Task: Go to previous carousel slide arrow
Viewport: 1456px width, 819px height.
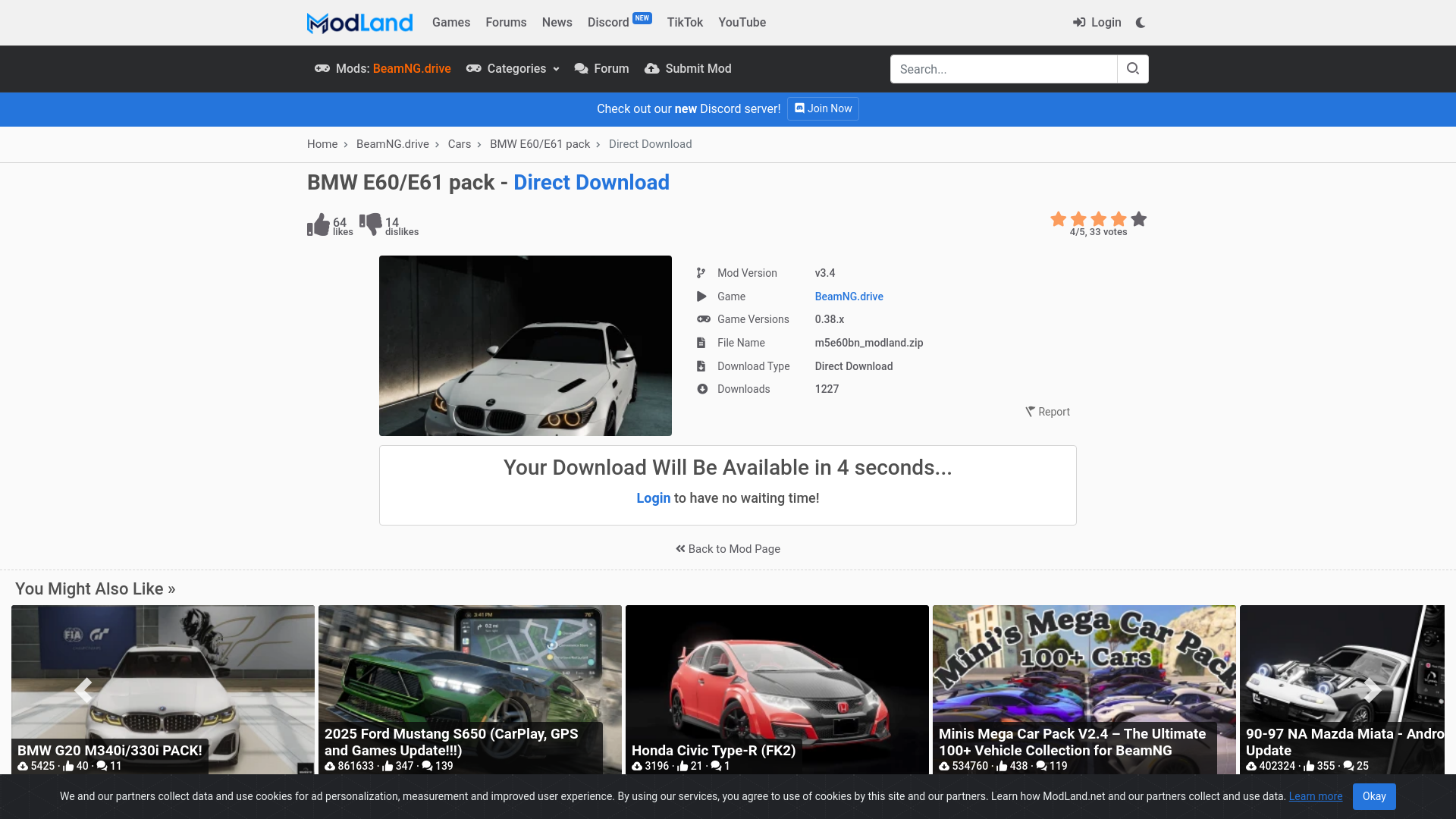Action: (x=83, y=690)
